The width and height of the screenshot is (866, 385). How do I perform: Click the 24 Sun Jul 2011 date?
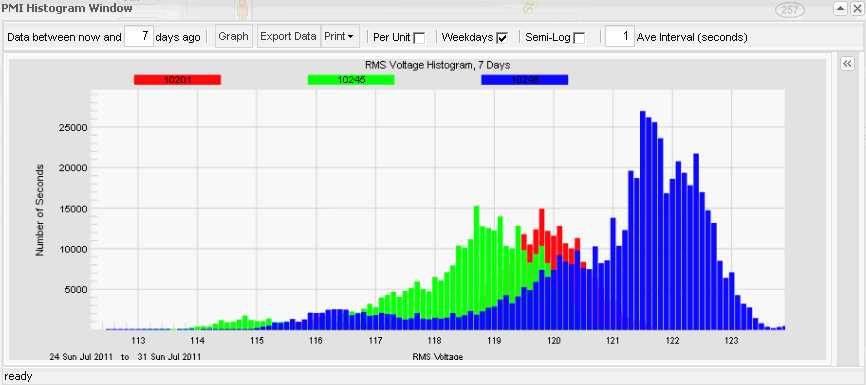tap(82, 357)
